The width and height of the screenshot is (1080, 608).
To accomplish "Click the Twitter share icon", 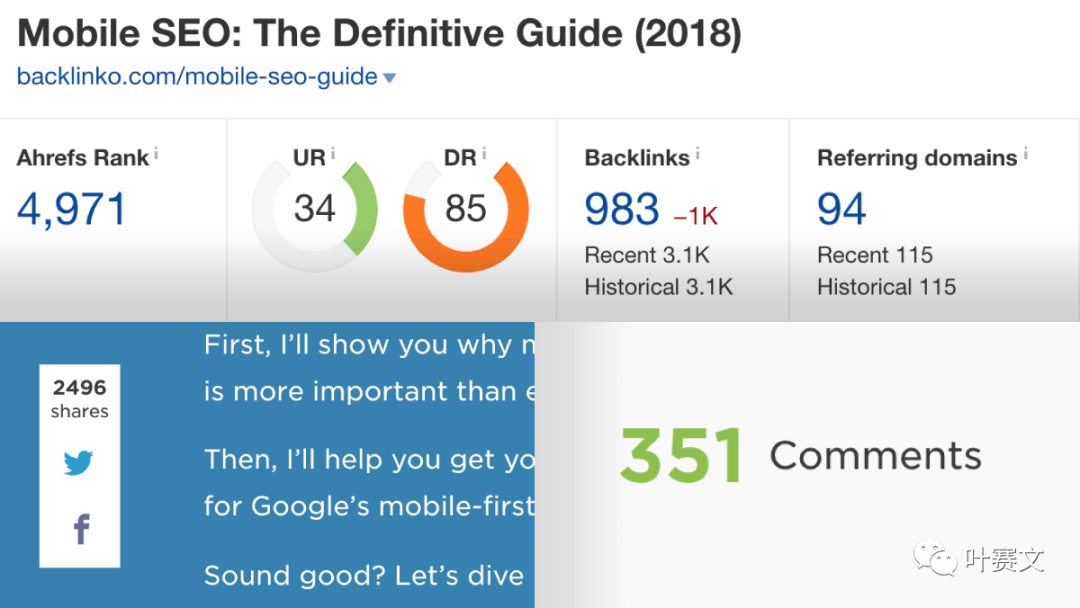I will 79,463.
